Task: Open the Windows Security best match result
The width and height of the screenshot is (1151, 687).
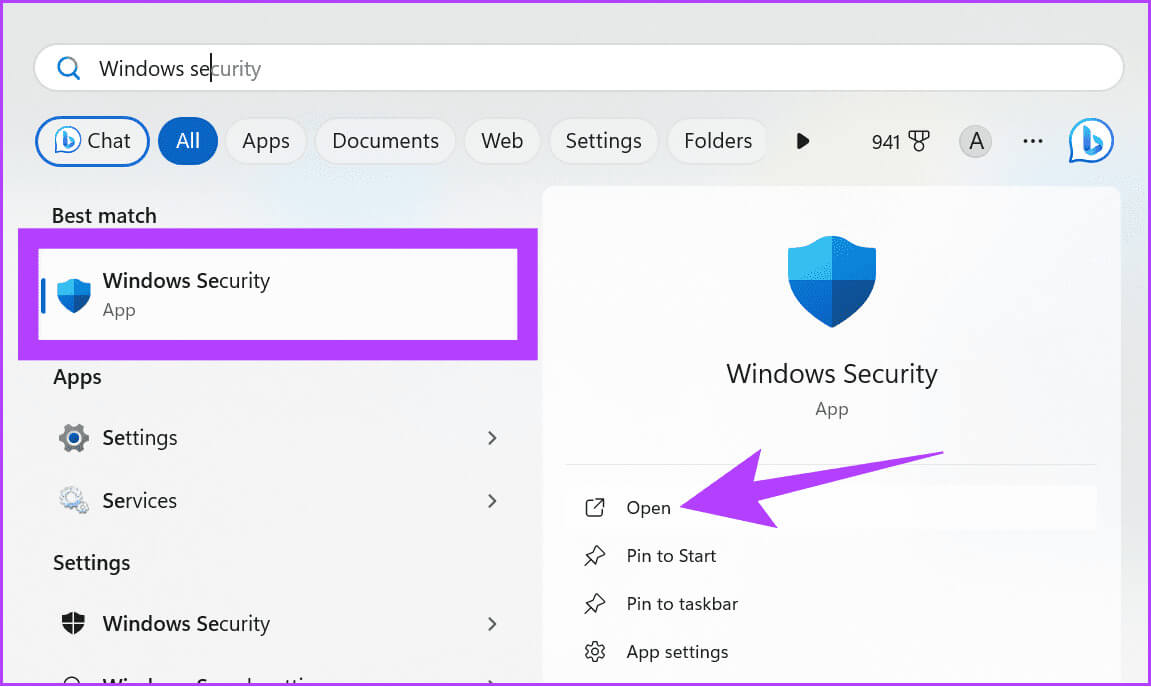Action: click(278, 294)
